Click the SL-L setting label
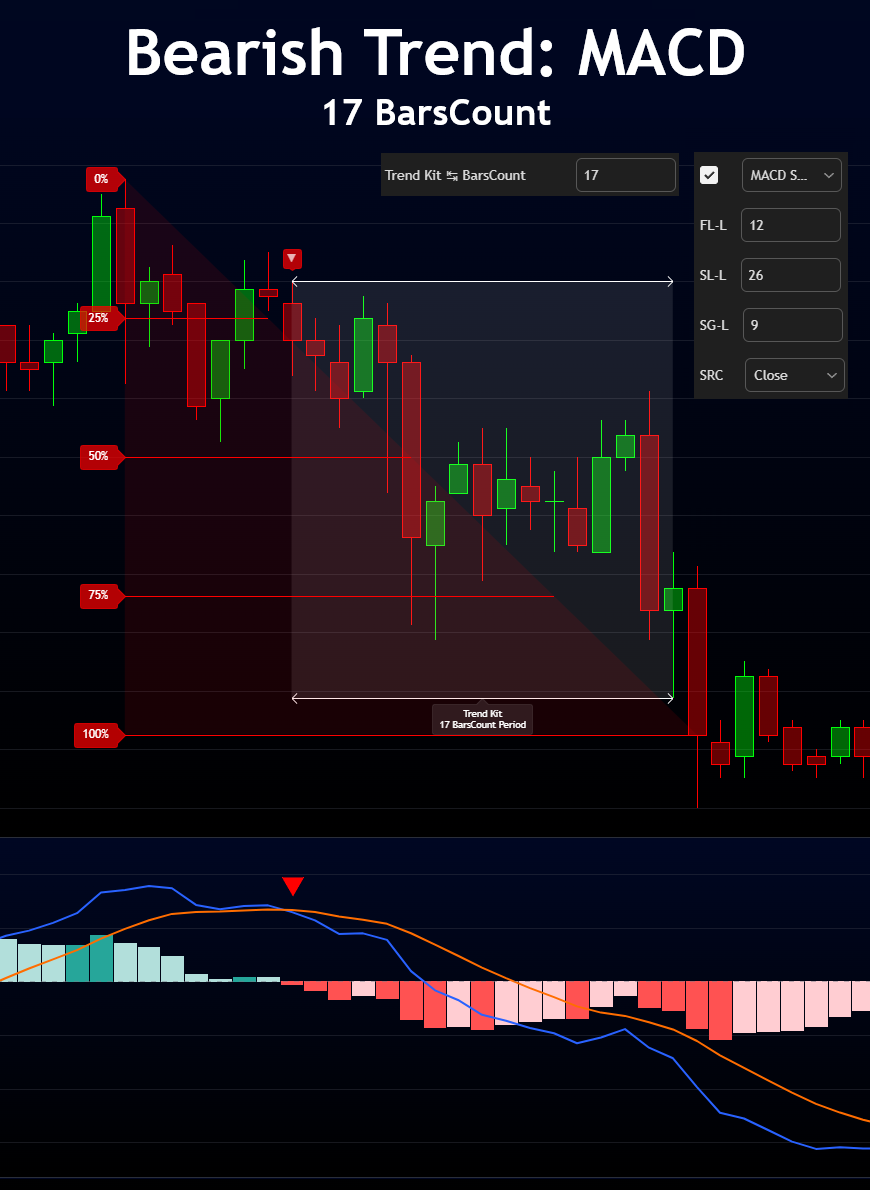Image resolution: width=870 pixels, height=1190 pixels. tap(713, 275)
